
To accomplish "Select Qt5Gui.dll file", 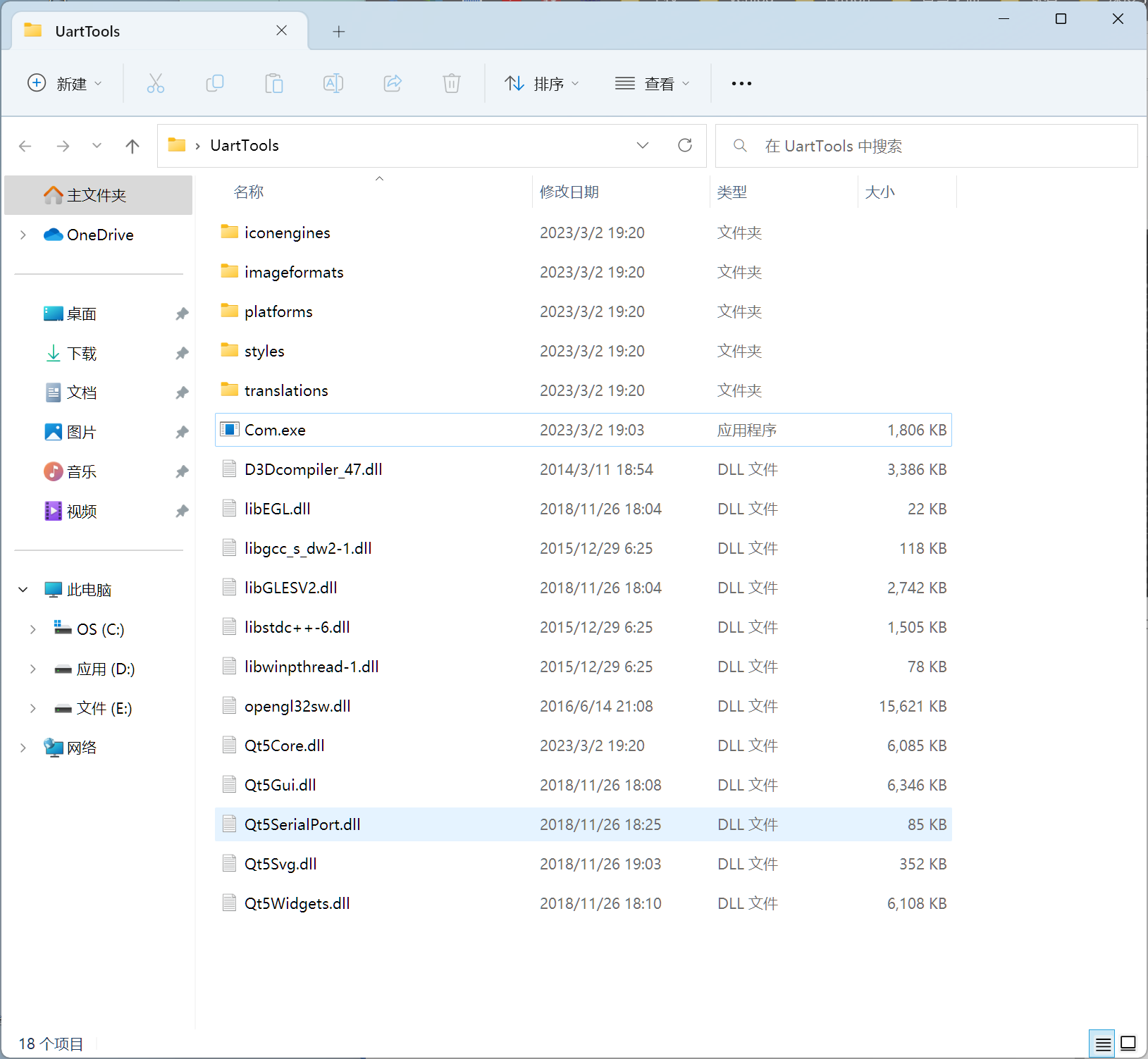I will 584,785.
